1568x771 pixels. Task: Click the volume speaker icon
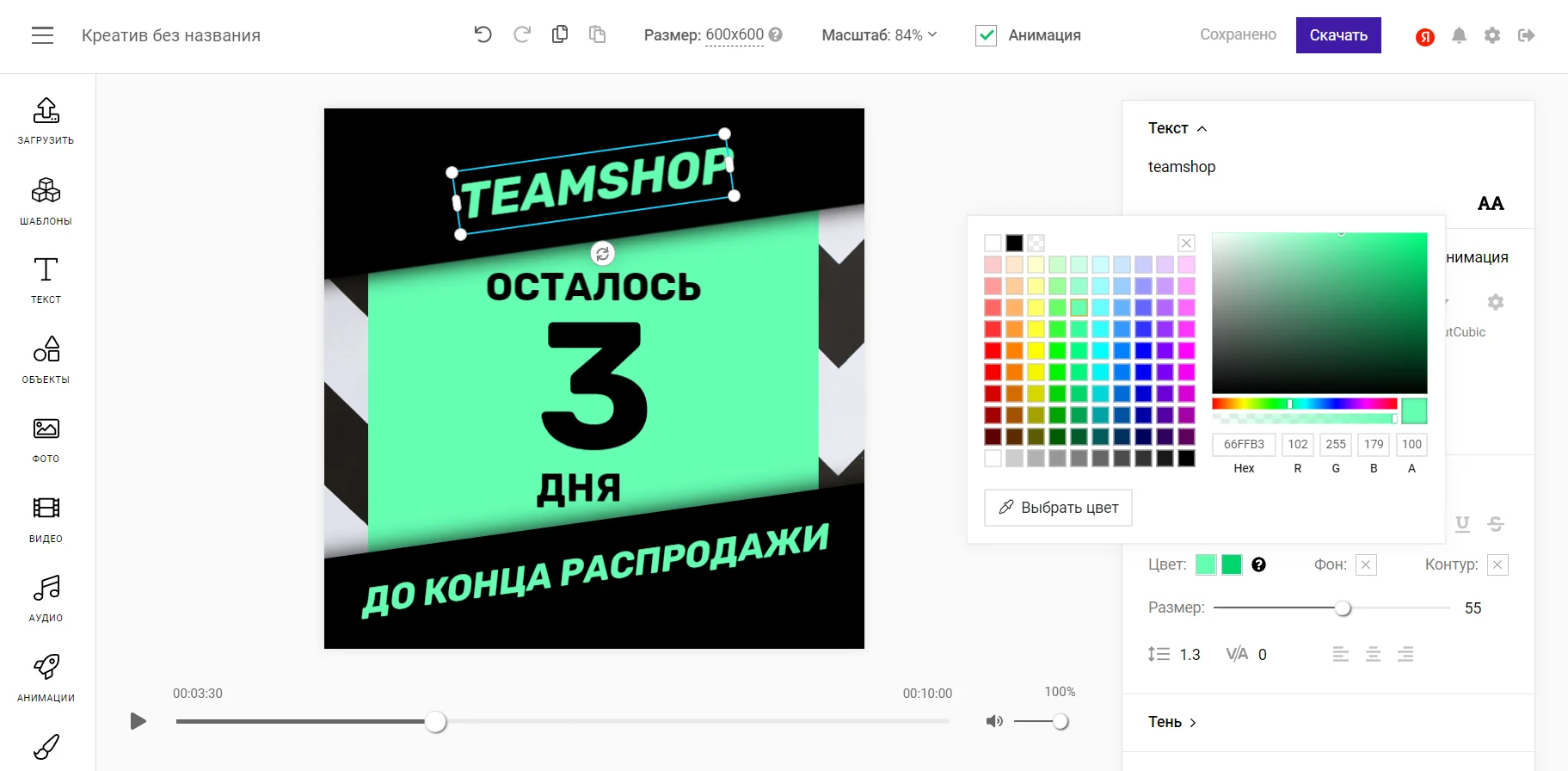[994, 721]
